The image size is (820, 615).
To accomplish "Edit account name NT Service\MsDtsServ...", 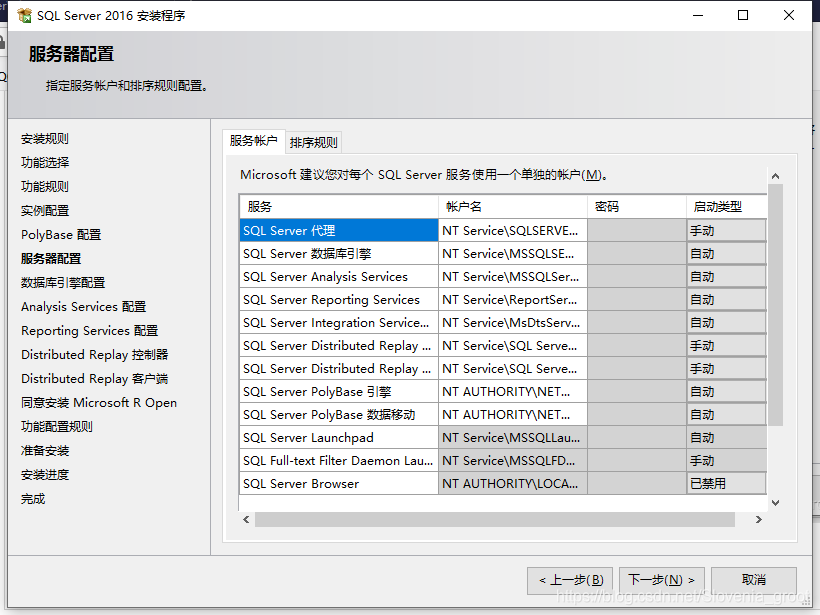I will pyautogui.click(x=512, y=323).
